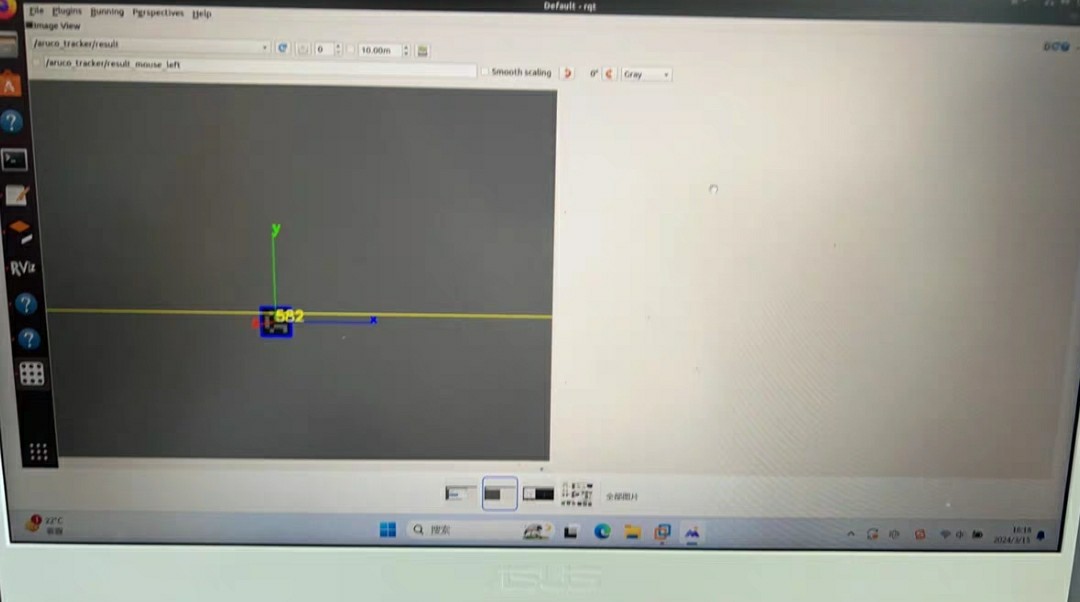Screen dimensions: 1080x602
Task: Open the text editor dock icon
Action: click(x=17, y=196)
